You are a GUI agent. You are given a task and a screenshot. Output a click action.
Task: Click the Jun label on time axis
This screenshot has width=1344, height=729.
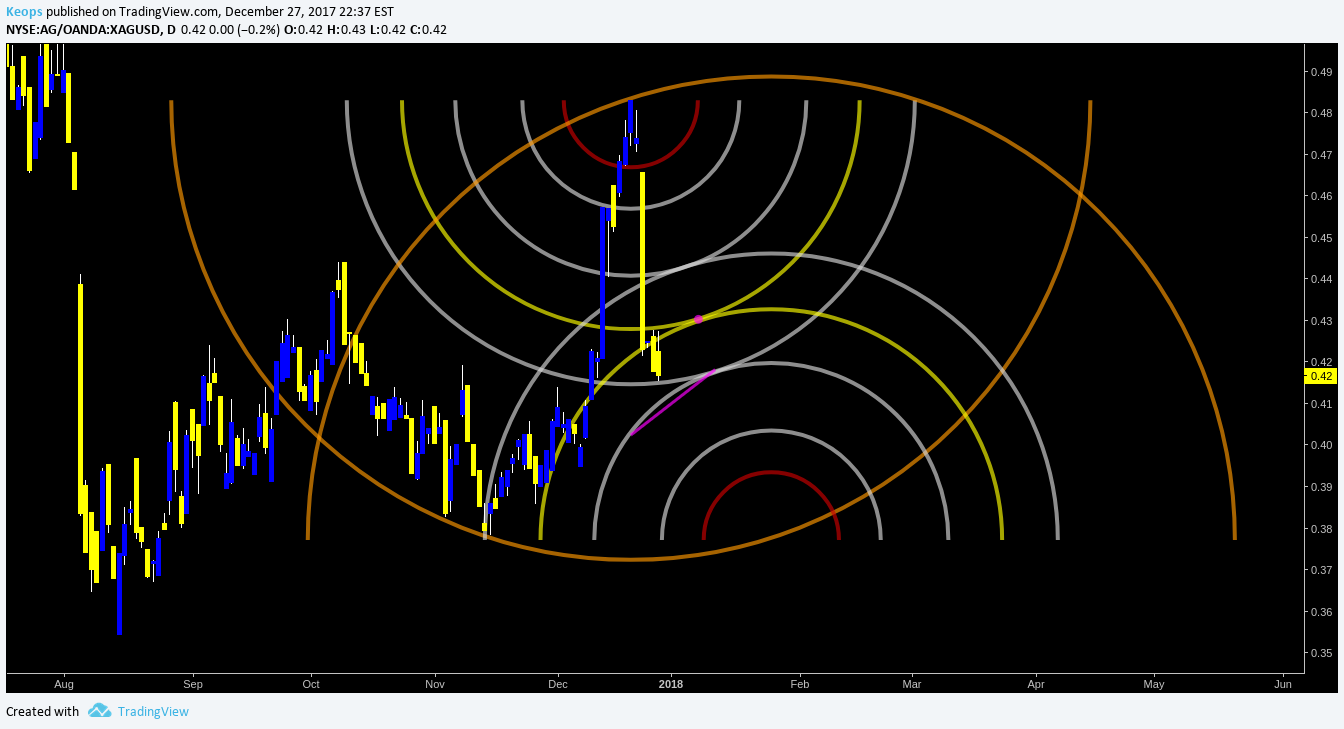point(1283,685)
